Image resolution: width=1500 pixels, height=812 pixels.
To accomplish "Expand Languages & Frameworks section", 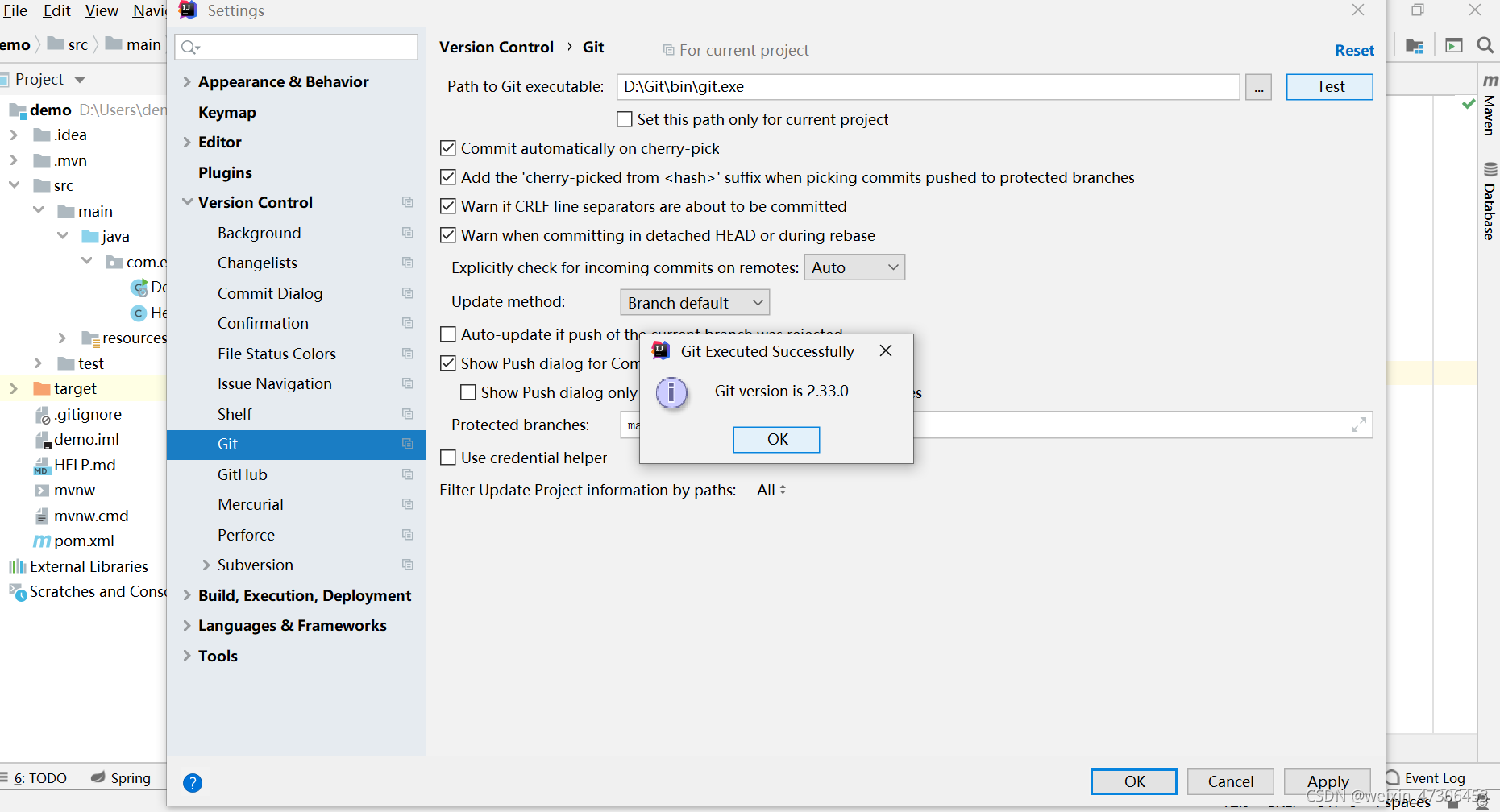I will (x=187, y=625).
